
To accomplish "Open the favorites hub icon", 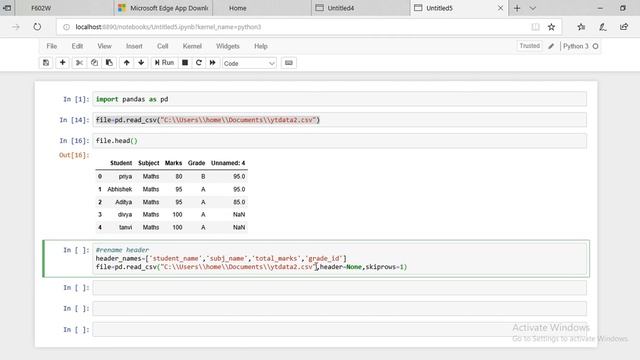I will pos(581,27).
